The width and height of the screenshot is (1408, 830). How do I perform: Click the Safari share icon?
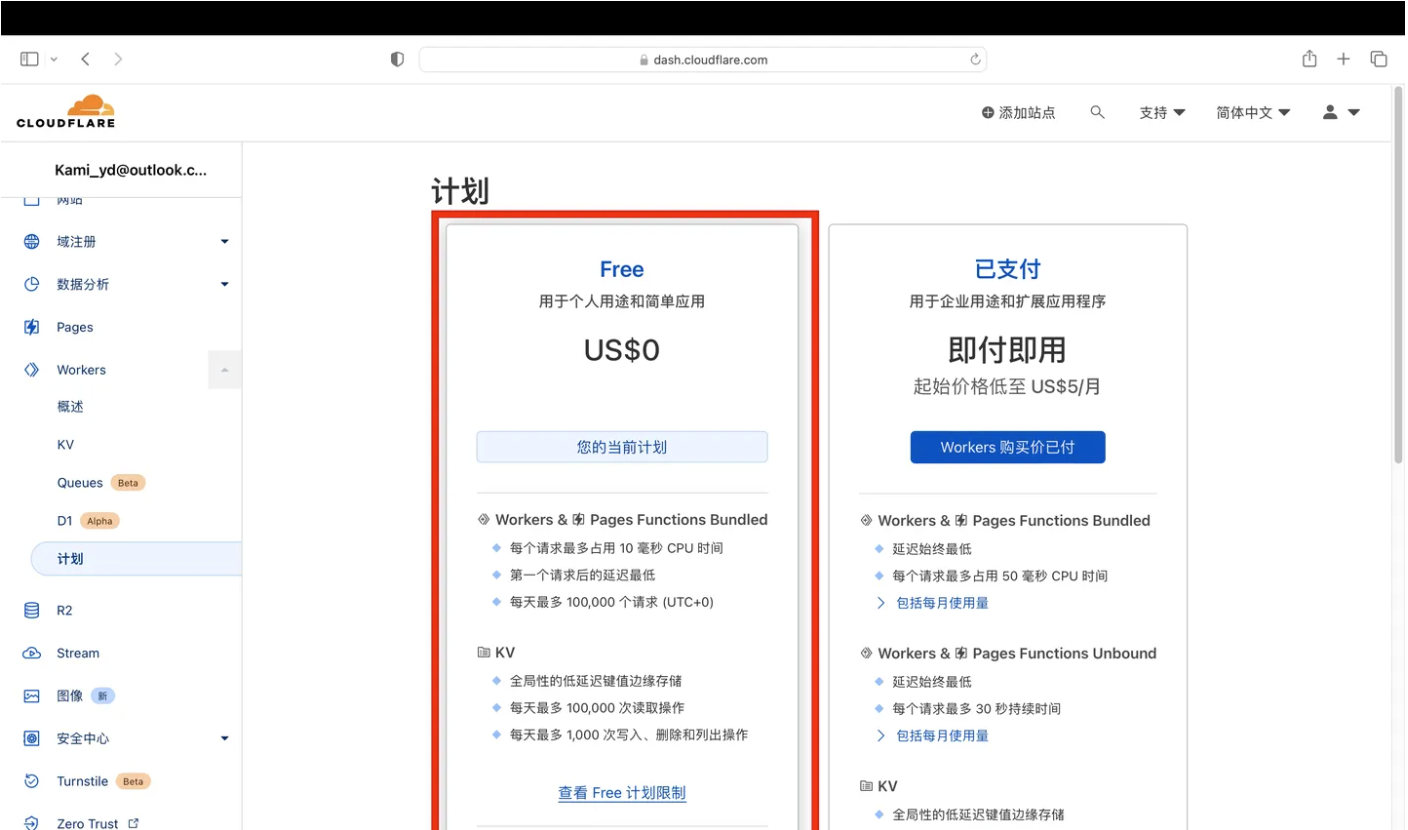(x=1309, y=59)
